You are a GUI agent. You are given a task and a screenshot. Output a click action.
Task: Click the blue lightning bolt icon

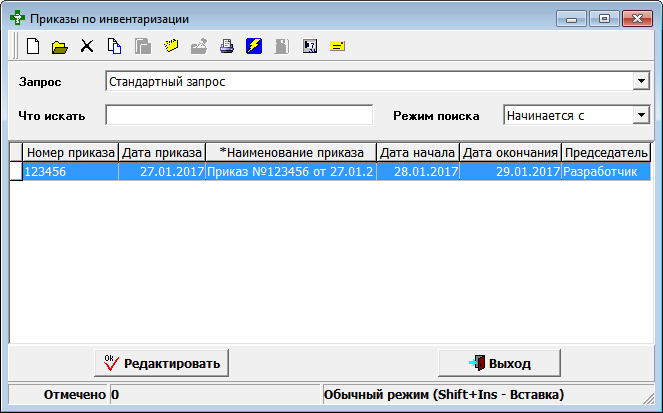pos(254,46)
